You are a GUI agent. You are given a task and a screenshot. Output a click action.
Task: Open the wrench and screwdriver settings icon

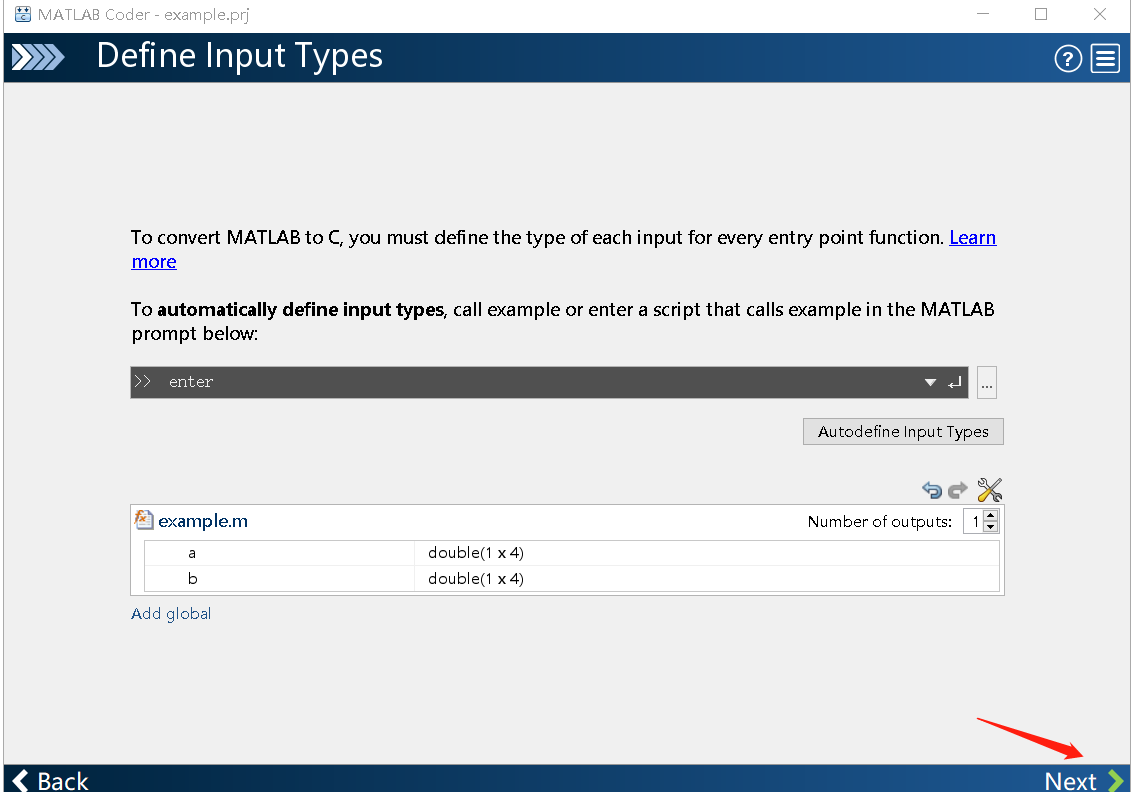989,490
